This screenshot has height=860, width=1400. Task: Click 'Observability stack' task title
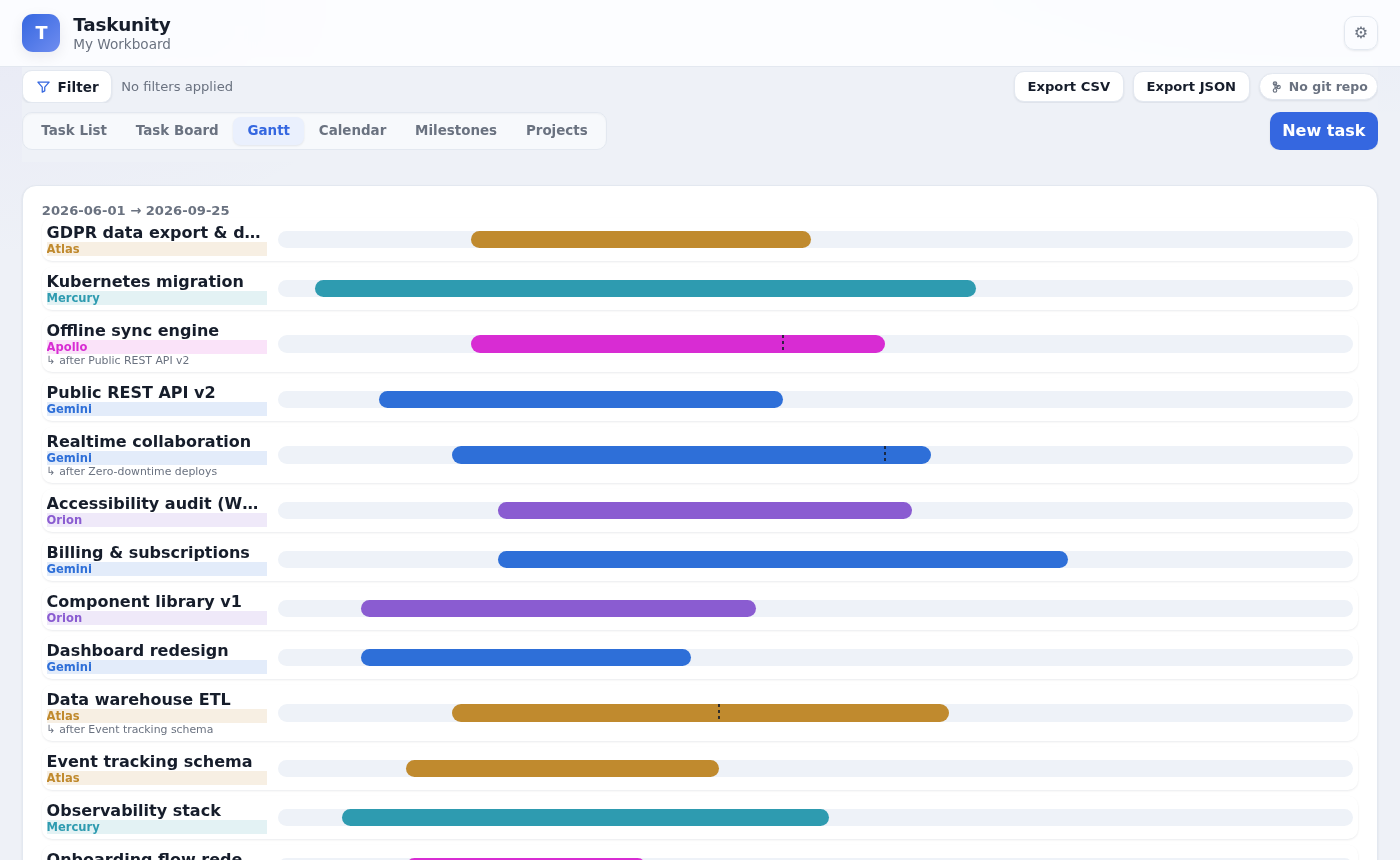(133, 811)
